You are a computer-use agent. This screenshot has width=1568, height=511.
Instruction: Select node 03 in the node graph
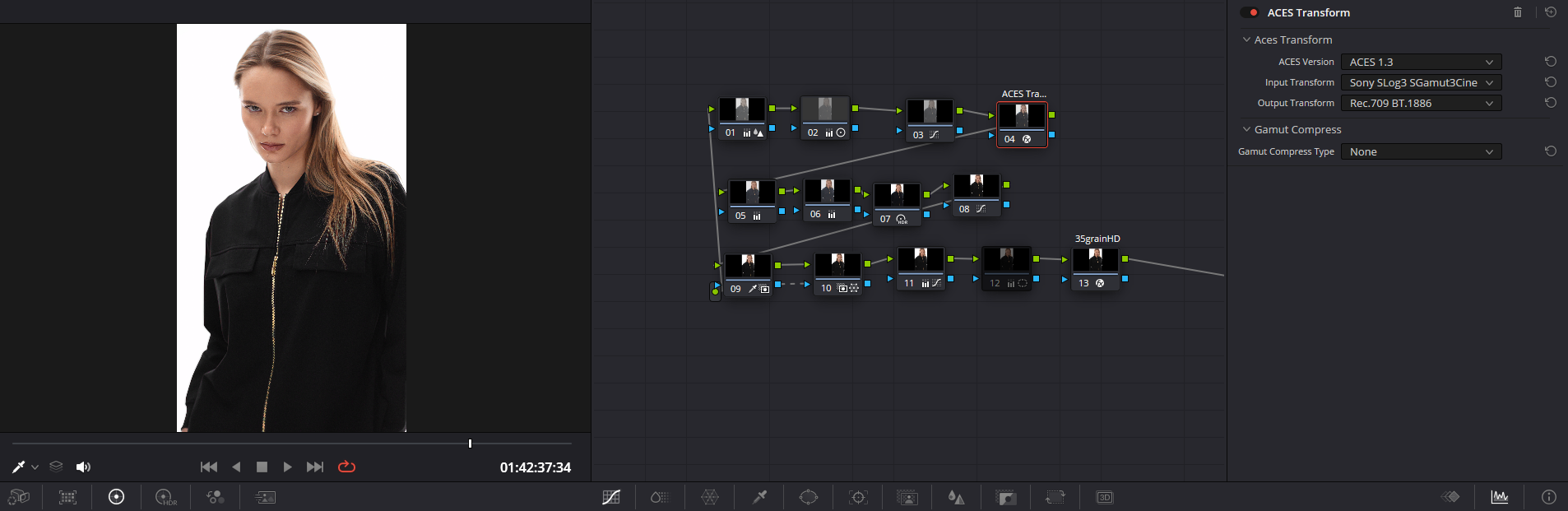[930, 119]
